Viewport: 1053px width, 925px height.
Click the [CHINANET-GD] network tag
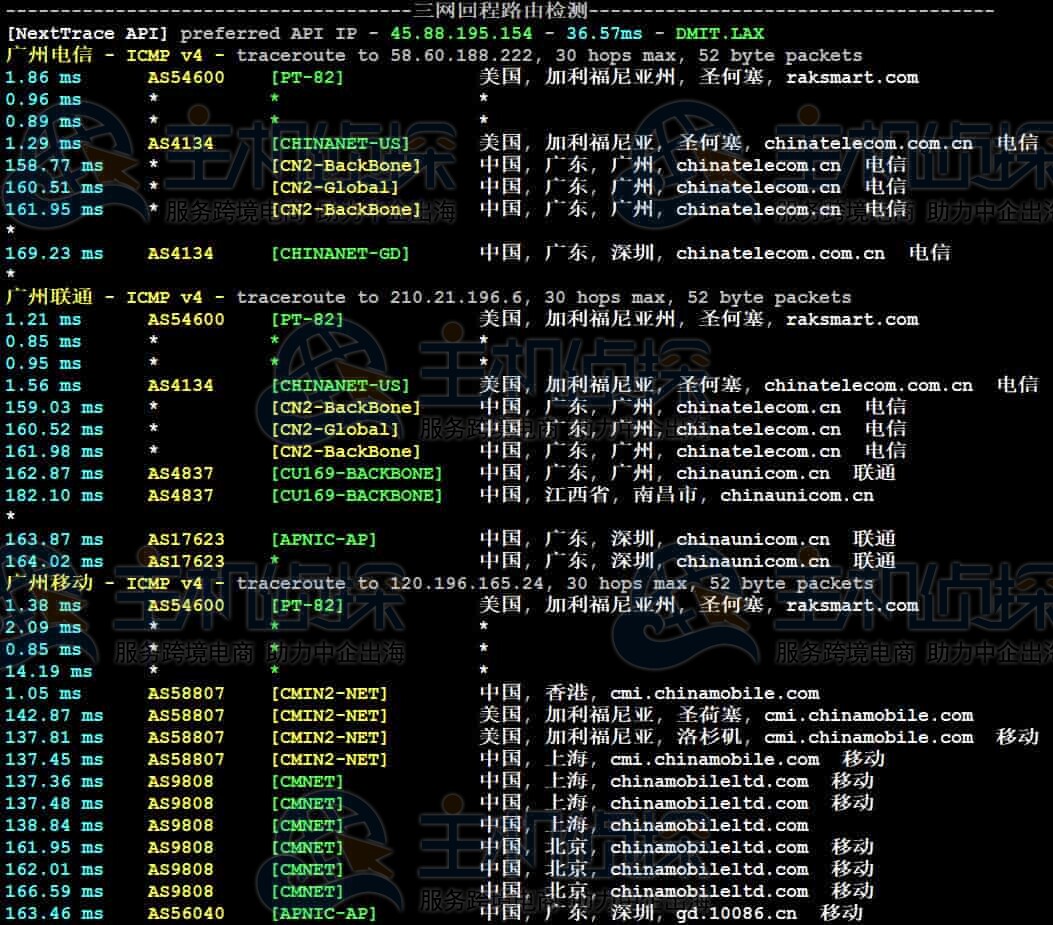pos(340,253)
